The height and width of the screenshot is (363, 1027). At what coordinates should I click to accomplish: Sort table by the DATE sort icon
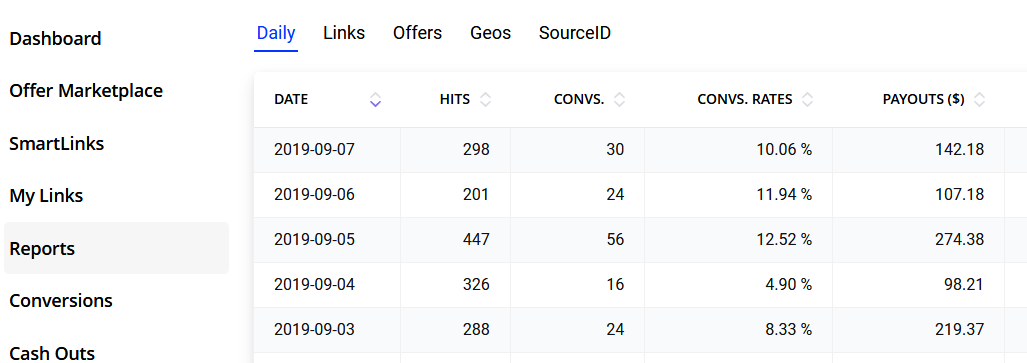tap(375, 100)
